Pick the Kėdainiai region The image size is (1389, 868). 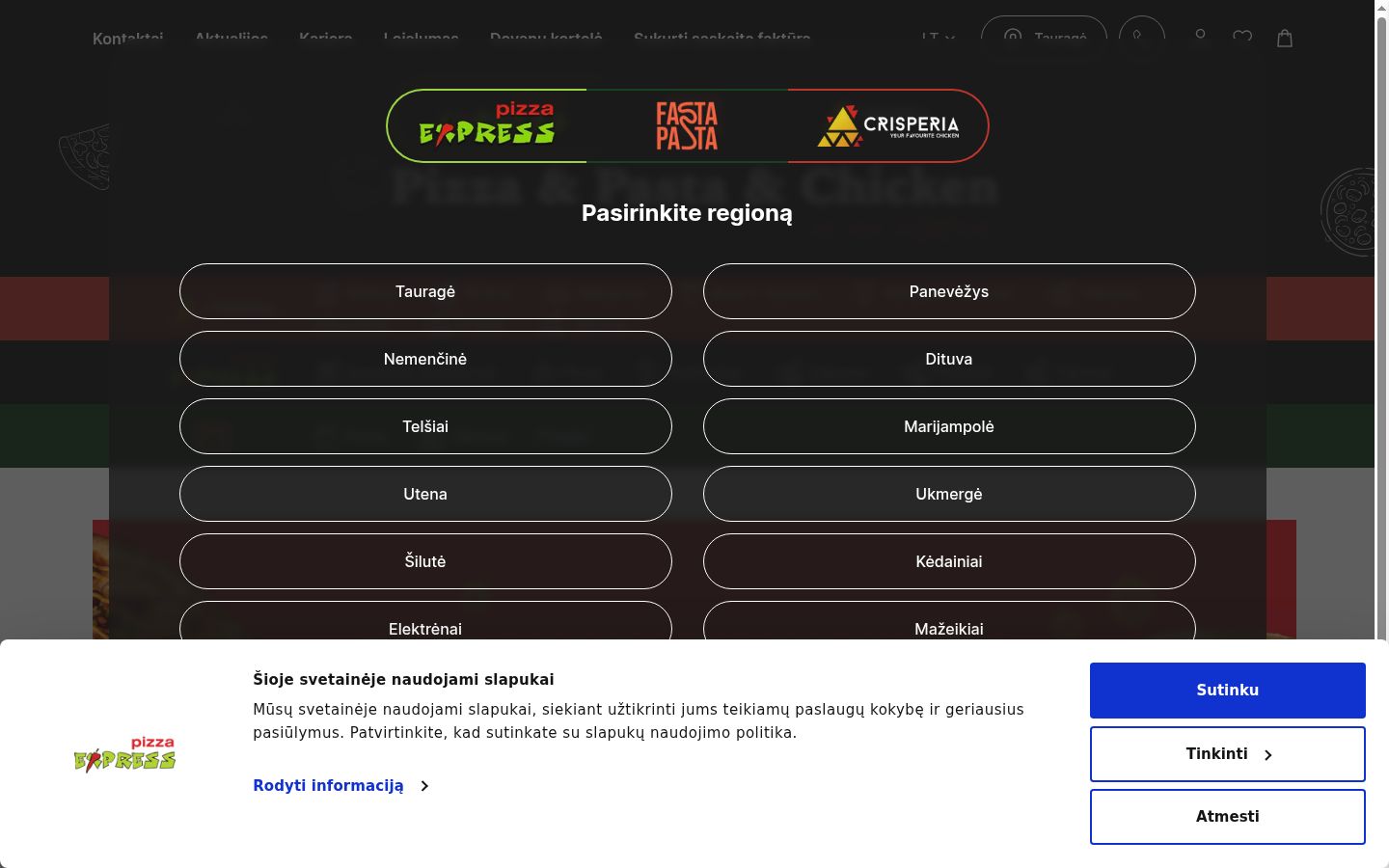pyautogui.click(x=949, y=561)
